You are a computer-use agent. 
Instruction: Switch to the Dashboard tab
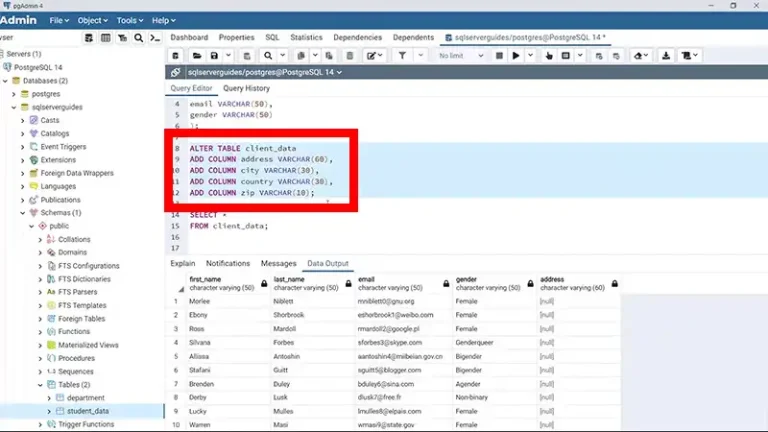[x=189, y=38]
